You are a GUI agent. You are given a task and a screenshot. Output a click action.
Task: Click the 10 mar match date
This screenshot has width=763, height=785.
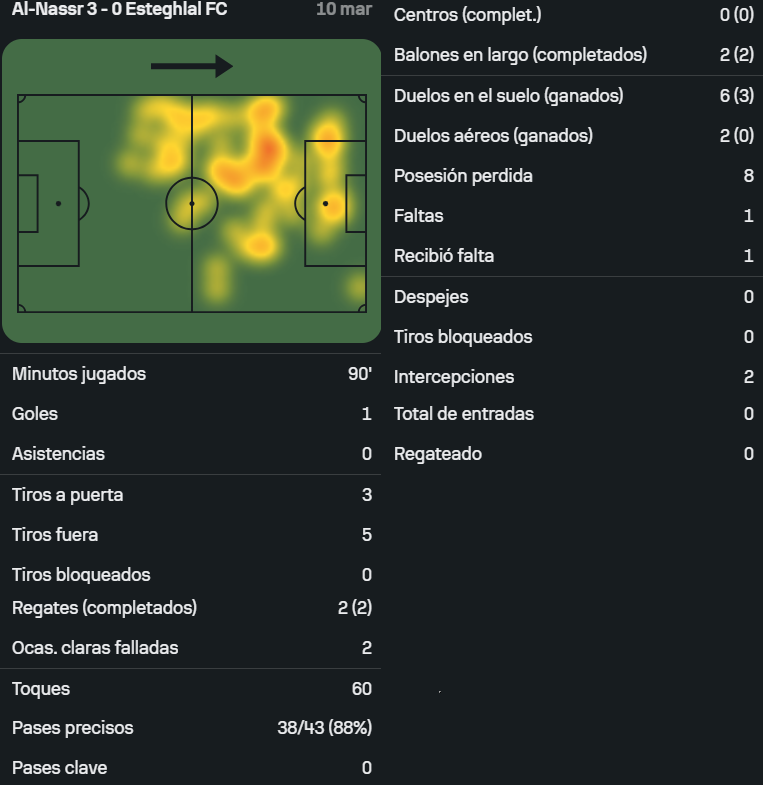click(x=343, y=10)
